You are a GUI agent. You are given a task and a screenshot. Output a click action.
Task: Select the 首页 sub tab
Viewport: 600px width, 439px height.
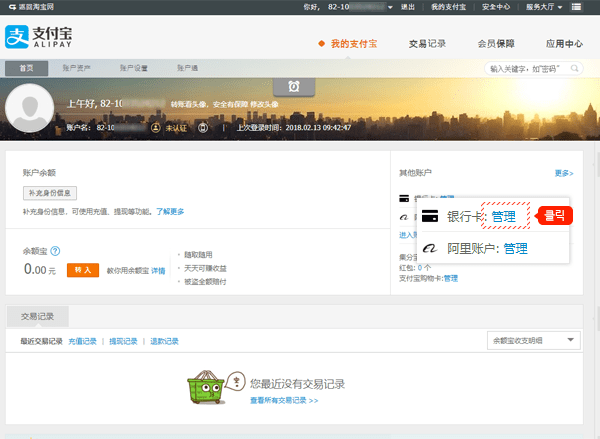(26, 68)
